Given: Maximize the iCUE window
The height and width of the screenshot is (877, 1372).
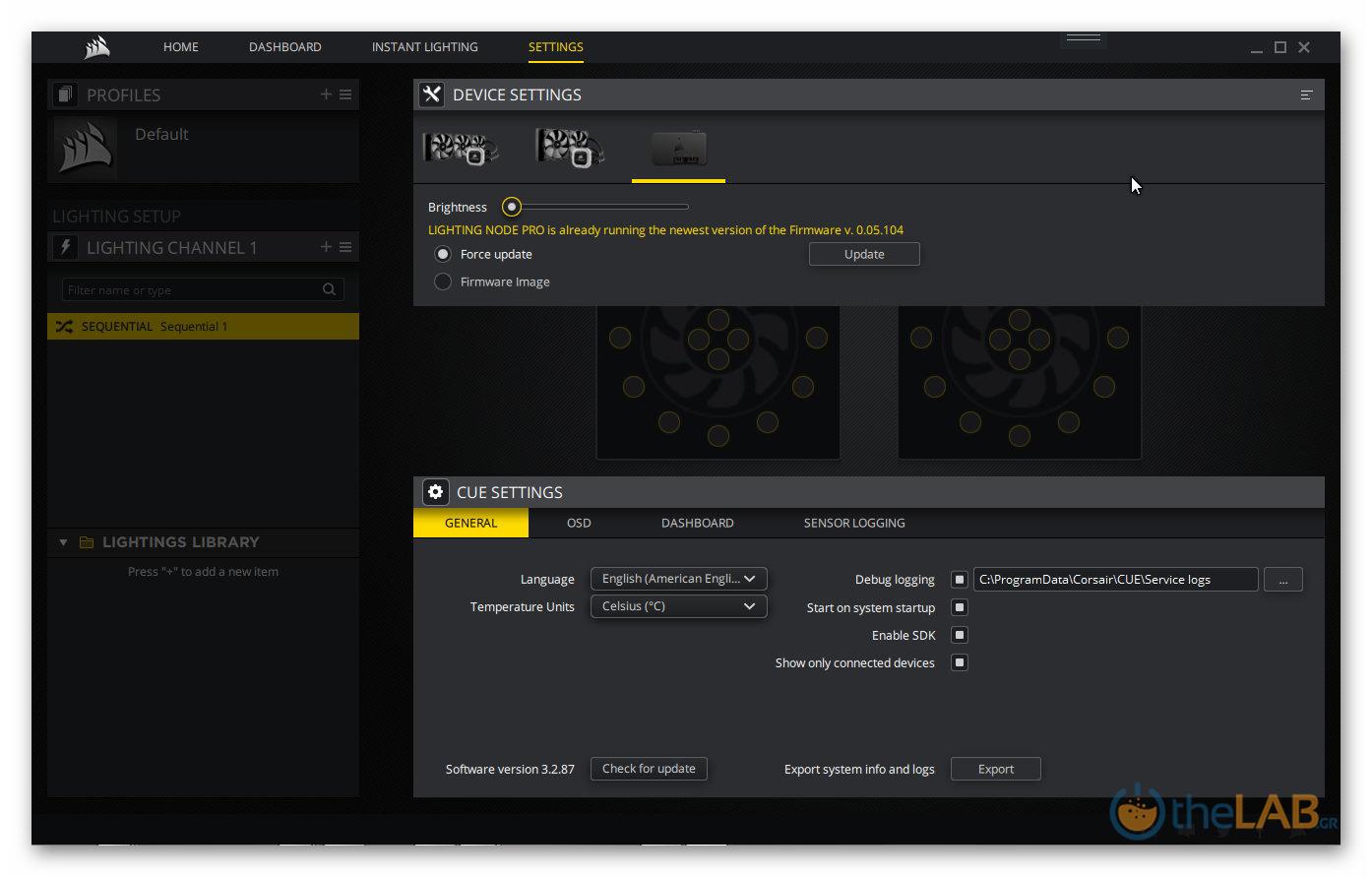Looking at the screenshot, I should pyautogui.click(x=1280, y=47).
